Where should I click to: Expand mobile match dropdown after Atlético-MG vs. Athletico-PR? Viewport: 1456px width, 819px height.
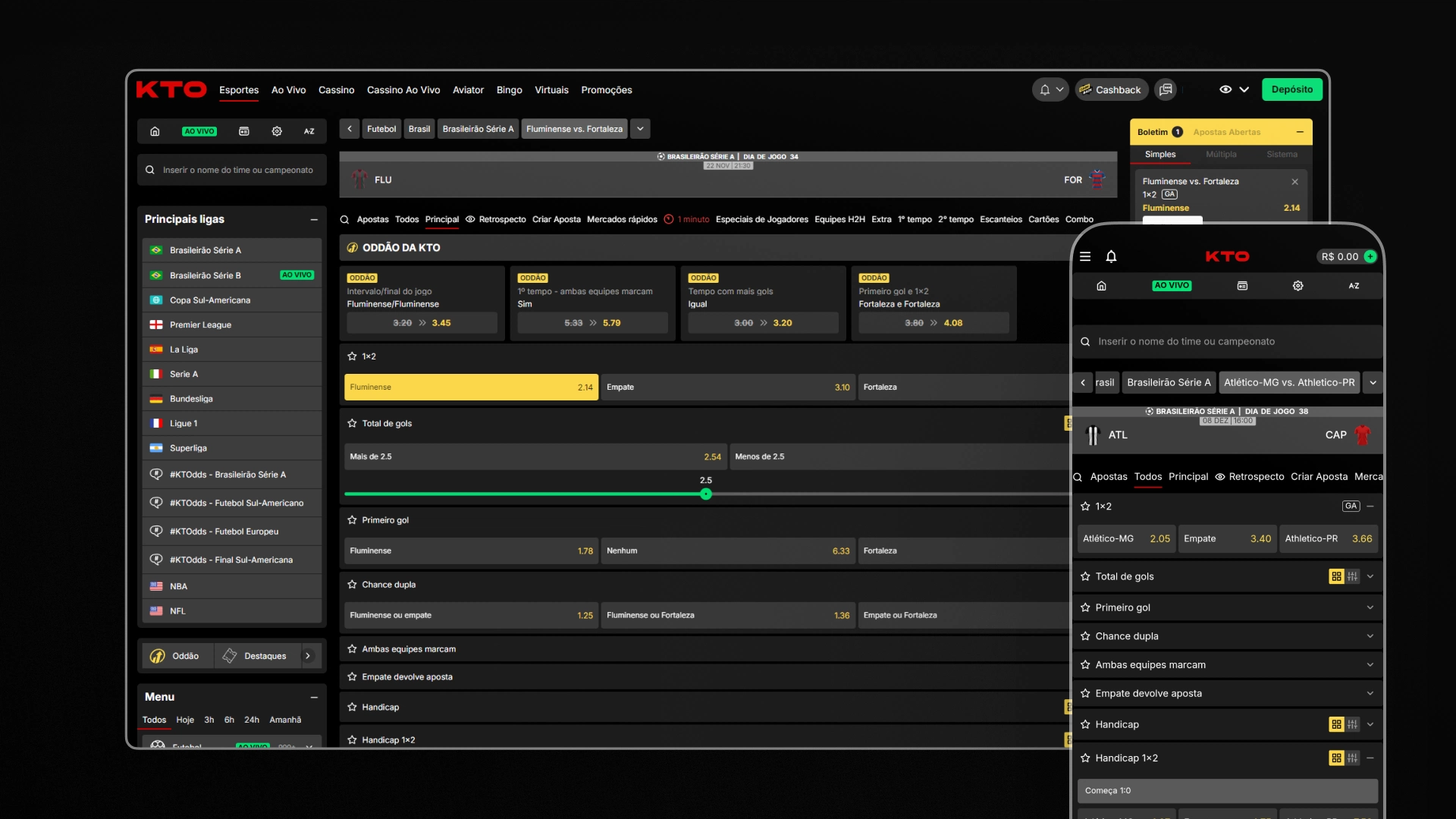(x=1373, y=383)
